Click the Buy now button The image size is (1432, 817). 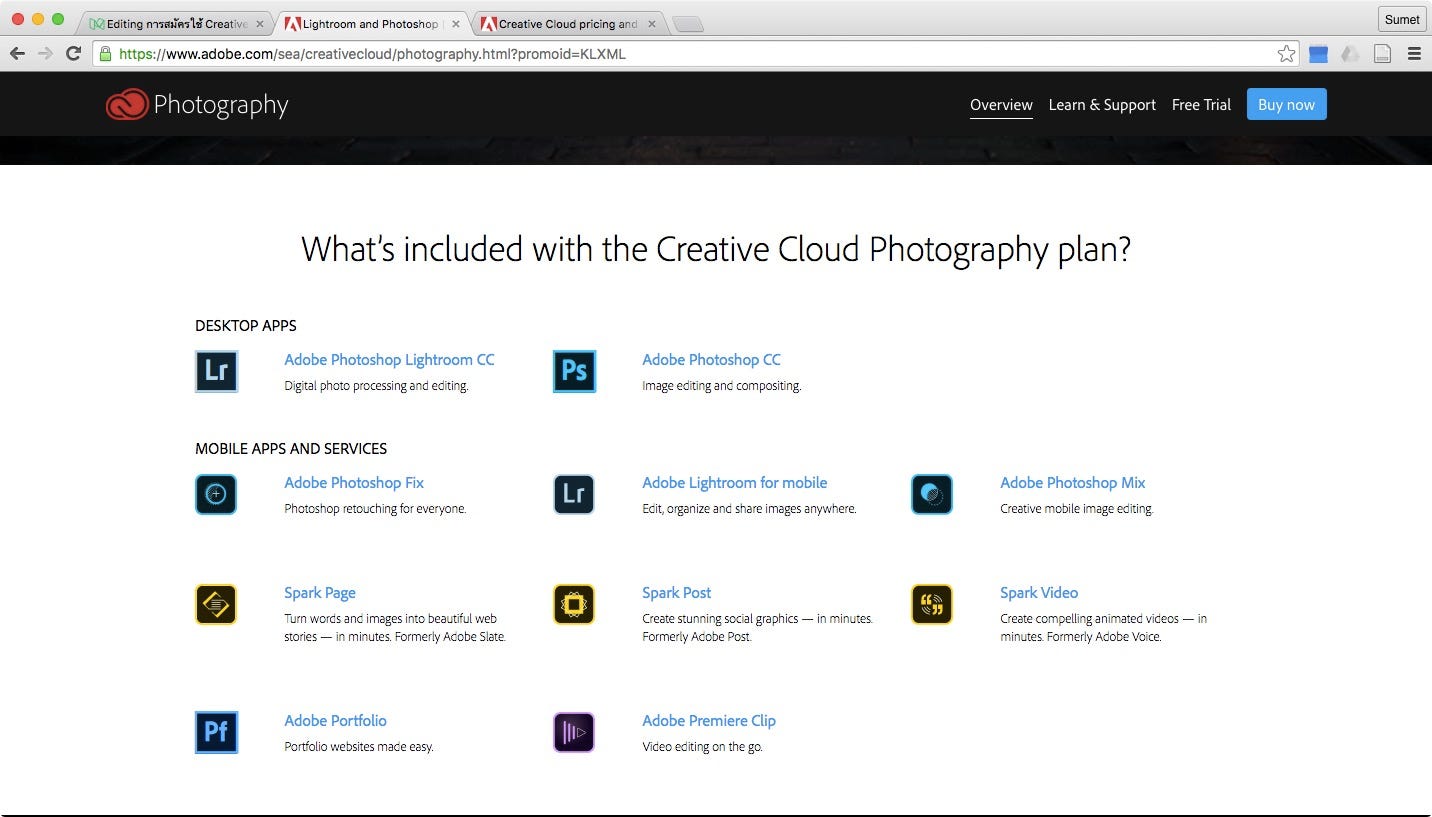coord(1286,104)
